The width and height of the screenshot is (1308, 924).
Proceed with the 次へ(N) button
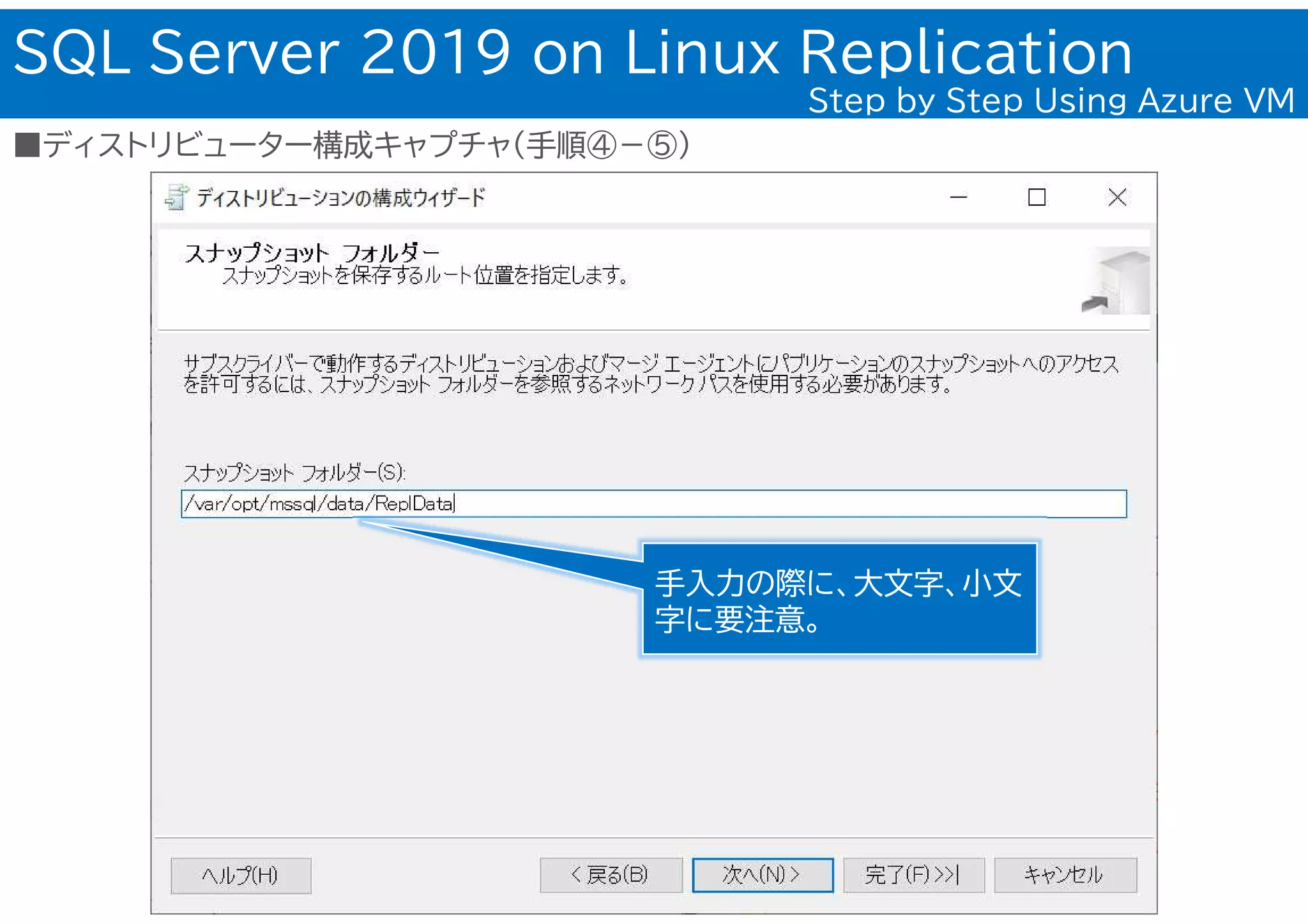[763, 875]
